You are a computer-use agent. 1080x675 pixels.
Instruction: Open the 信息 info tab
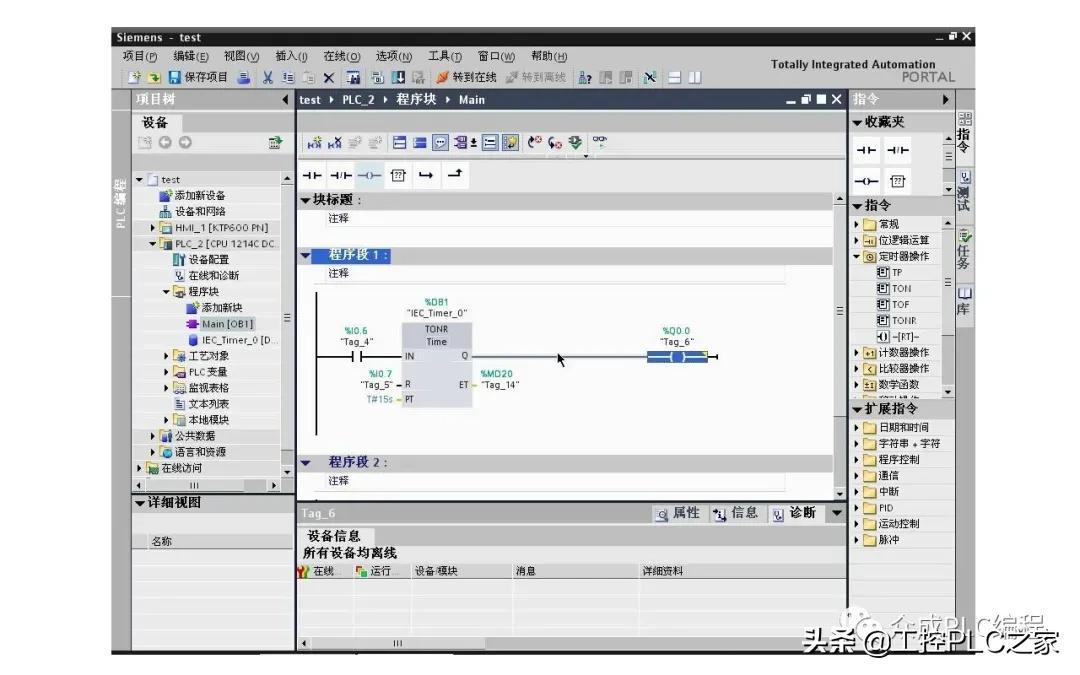pyautogui.click(x=736, y=513)
